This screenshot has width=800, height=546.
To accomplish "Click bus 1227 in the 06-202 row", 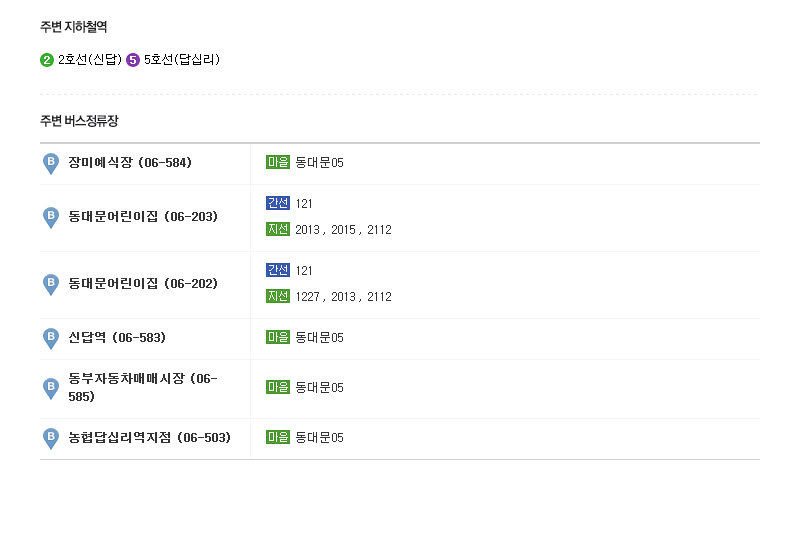I will pyautogui.click(x=307, y=297).
